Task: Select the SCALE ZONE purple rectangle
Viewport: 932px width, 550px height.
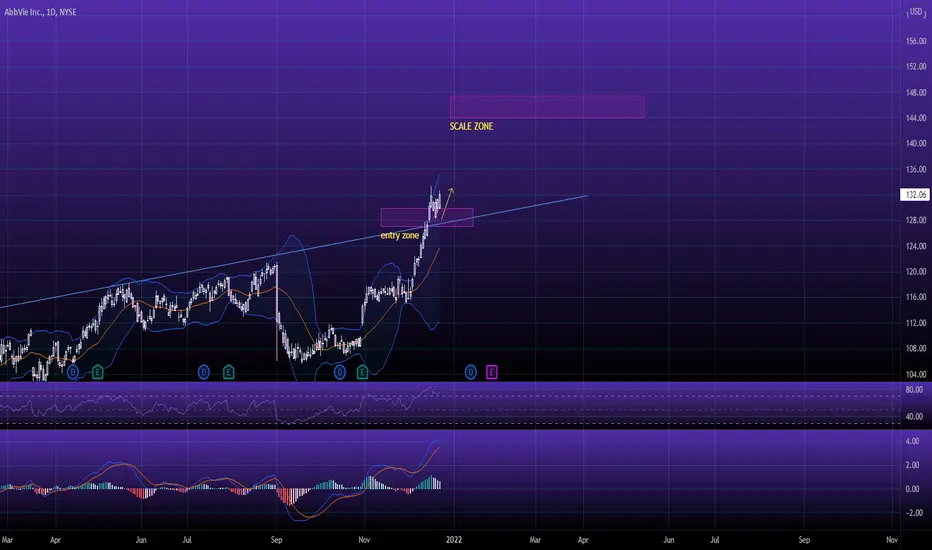Action: tap(547, 107)
